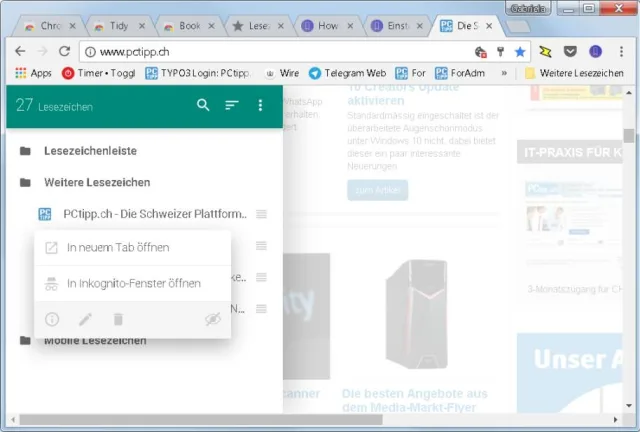The image size is (640, 432).
Task: Close the 'Tidy' tab
Action: tap(142, 26)
